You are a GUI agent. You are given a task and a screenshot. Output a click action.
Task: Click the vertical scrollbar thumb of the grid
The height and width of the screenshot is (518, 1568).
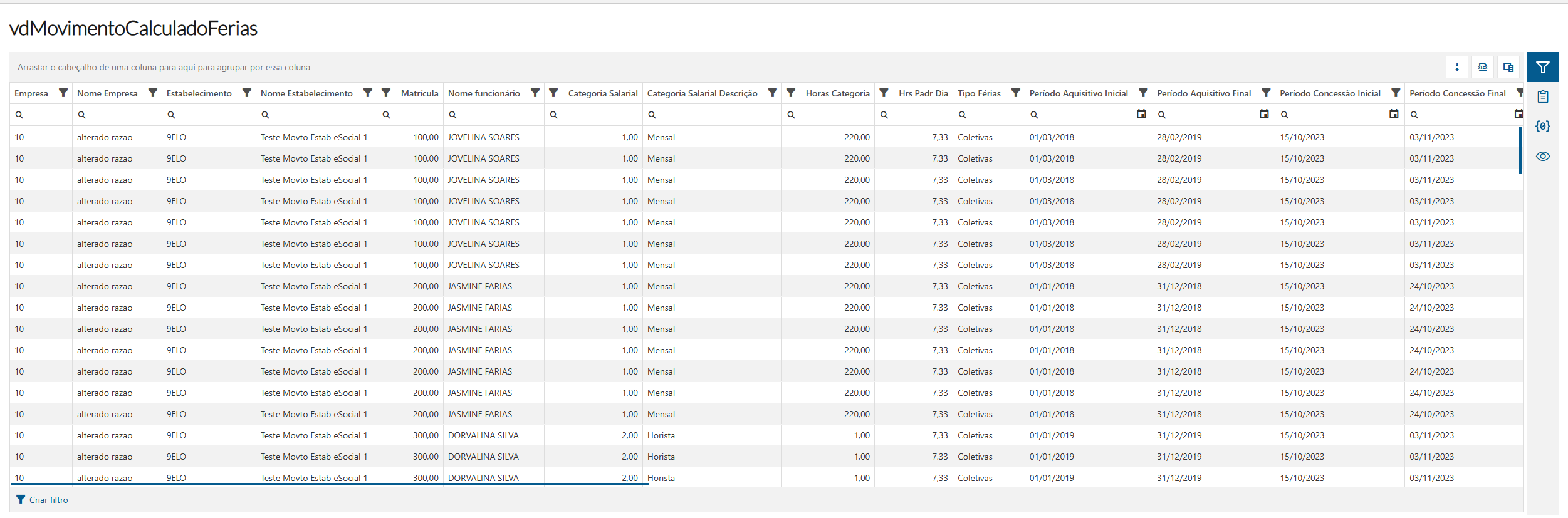pyautogui.click(x=1520, y=150)
